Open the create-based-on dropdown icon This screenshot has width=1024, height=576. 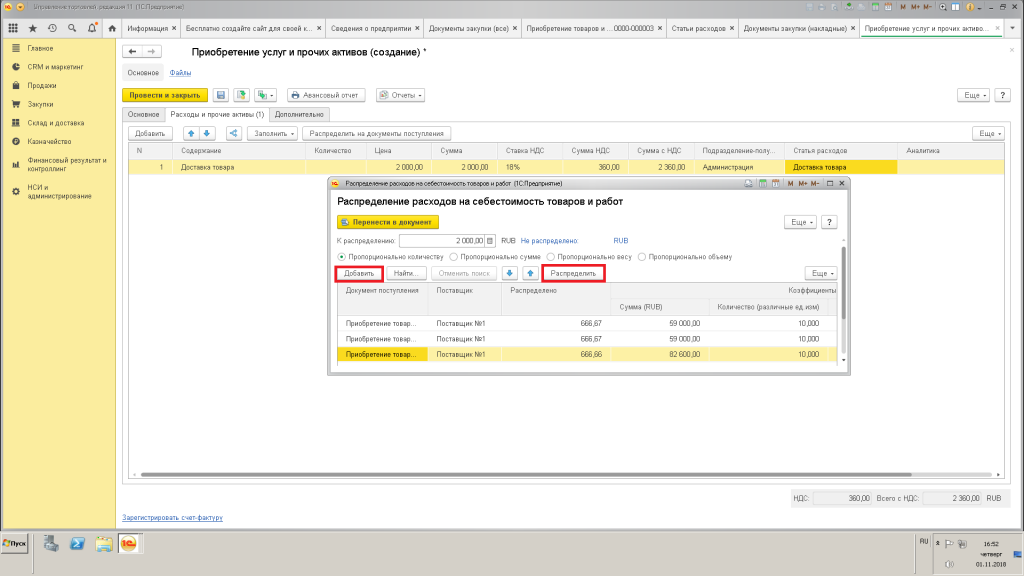(265, 95)
